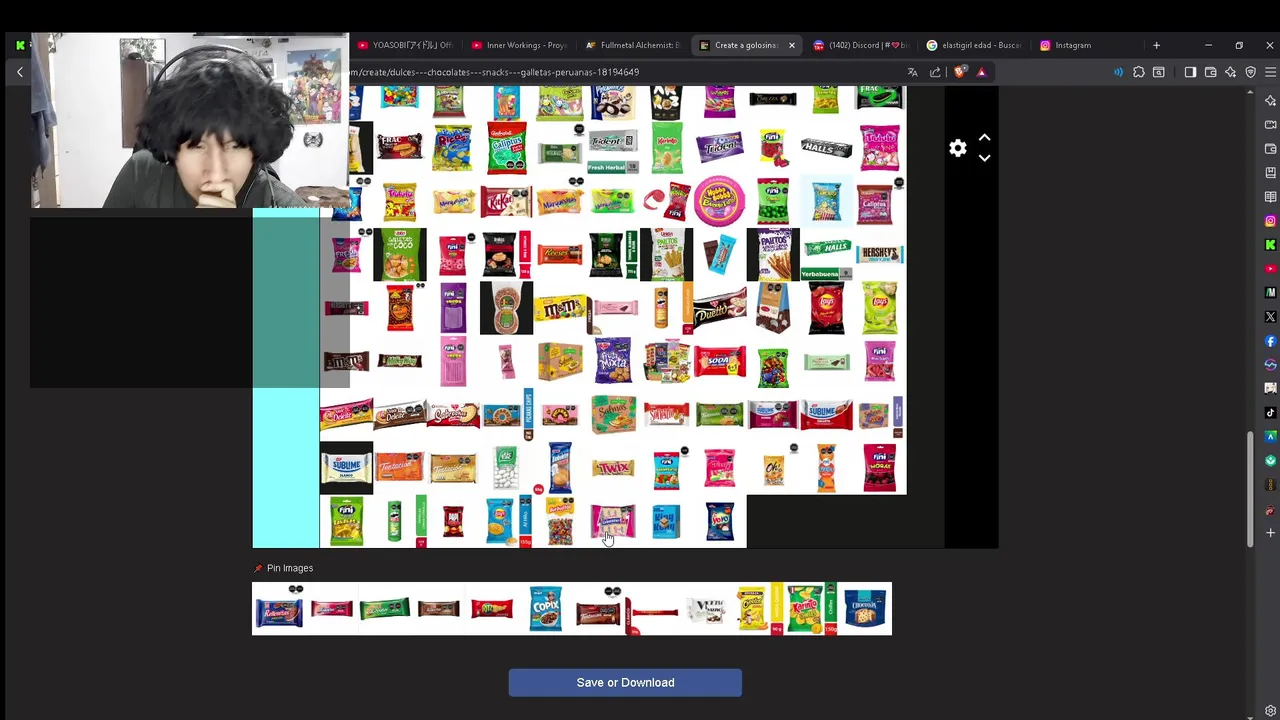Select the yellow M&M's bag image
1280x720 pixels.
558,307
